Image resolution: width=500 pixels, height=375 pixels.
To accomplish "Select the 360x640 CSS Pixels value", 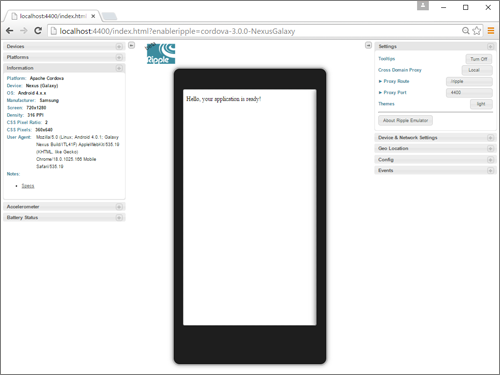I will [x=44, y=130].
